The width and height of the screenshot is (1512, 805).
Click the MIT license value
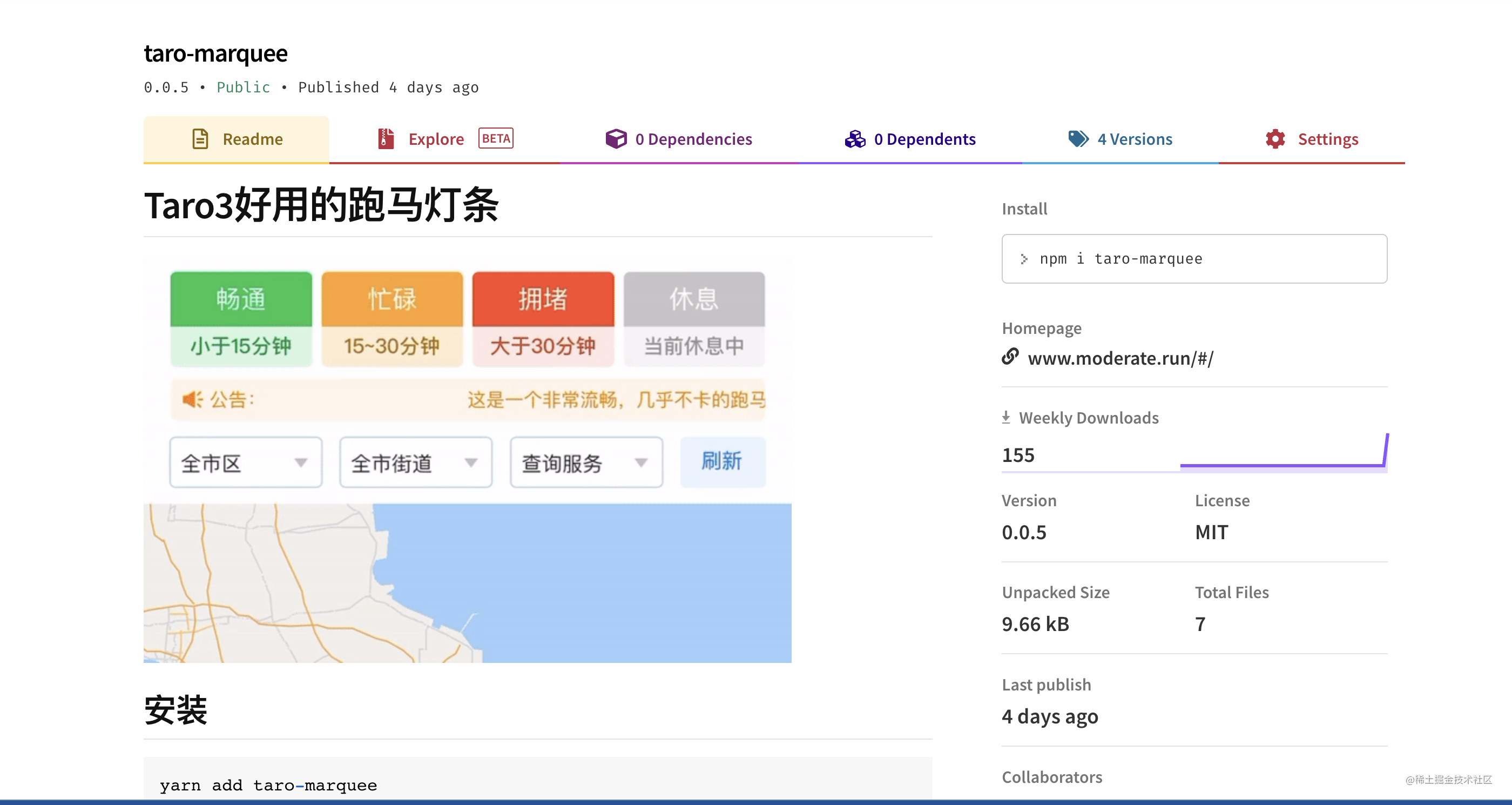pyautogui.click(x=1211, y=533)
